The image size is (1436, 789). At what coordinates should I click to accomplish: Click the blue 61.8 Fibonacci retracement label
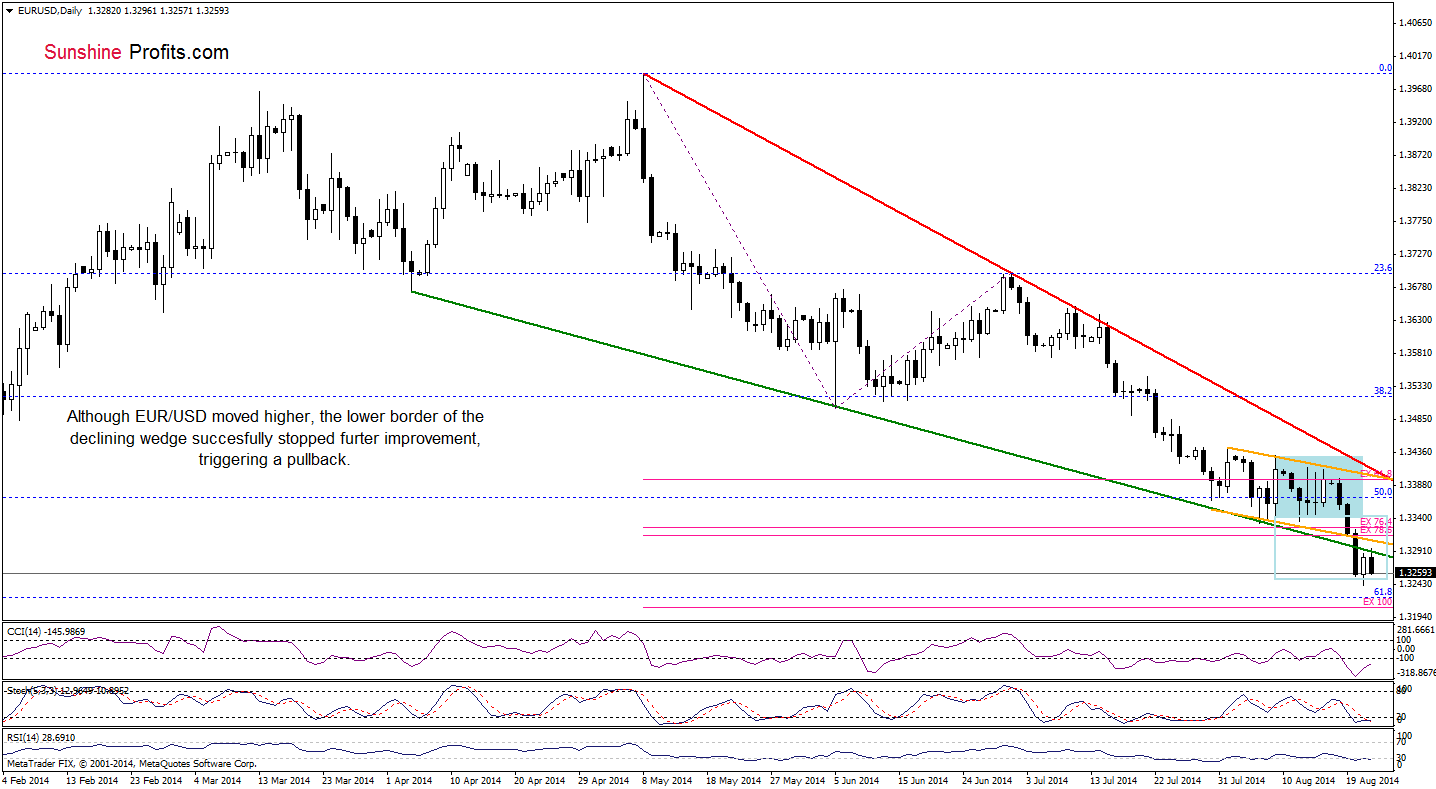point(1383,592)
